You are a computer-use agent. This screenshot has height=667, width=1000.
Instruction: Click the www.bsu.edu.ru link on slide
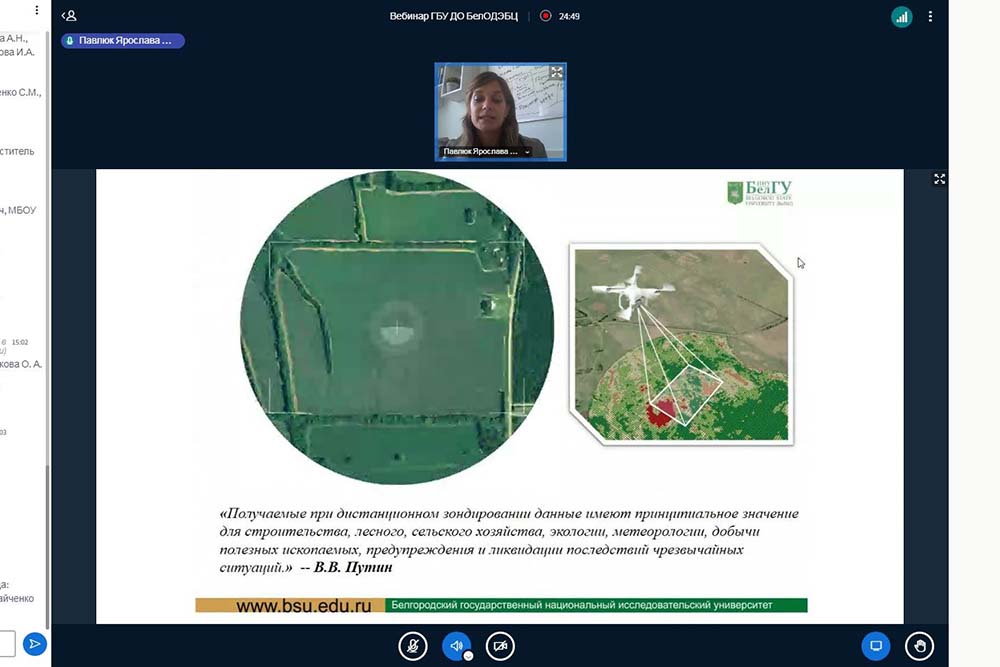pyautogui.click(x=304, y=606)
